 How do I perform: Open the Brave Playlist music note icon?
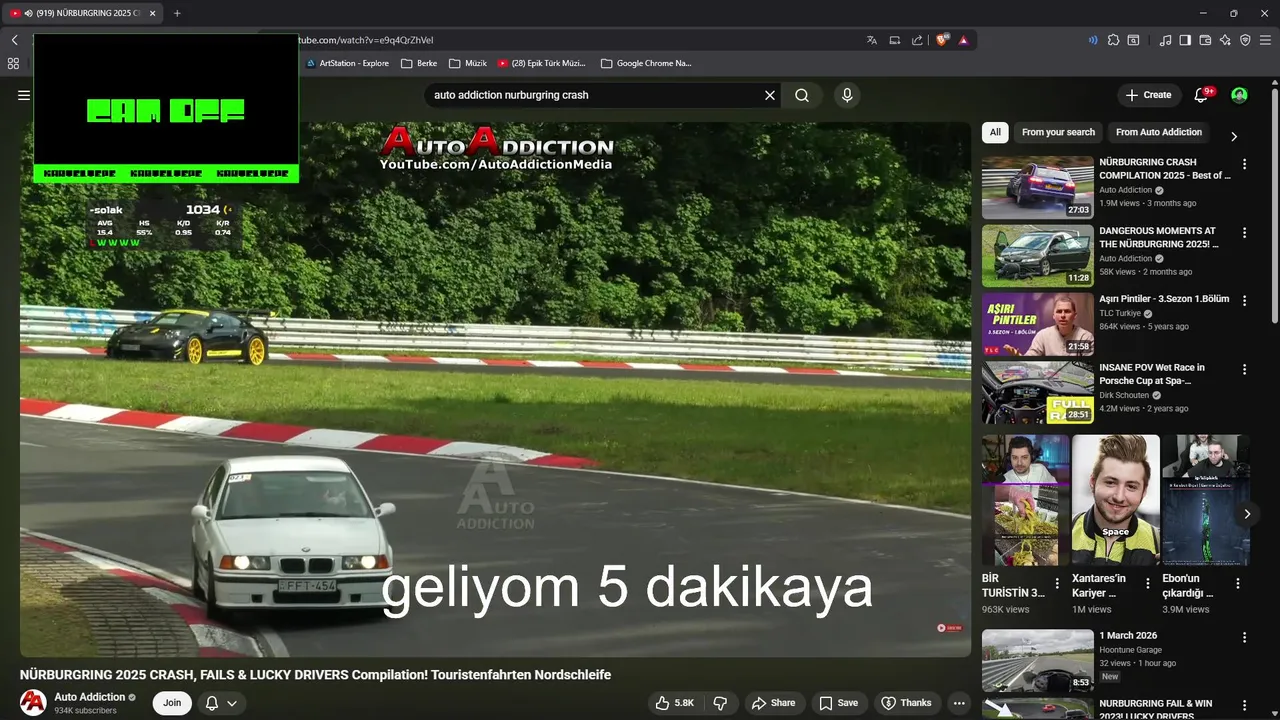1165,40
